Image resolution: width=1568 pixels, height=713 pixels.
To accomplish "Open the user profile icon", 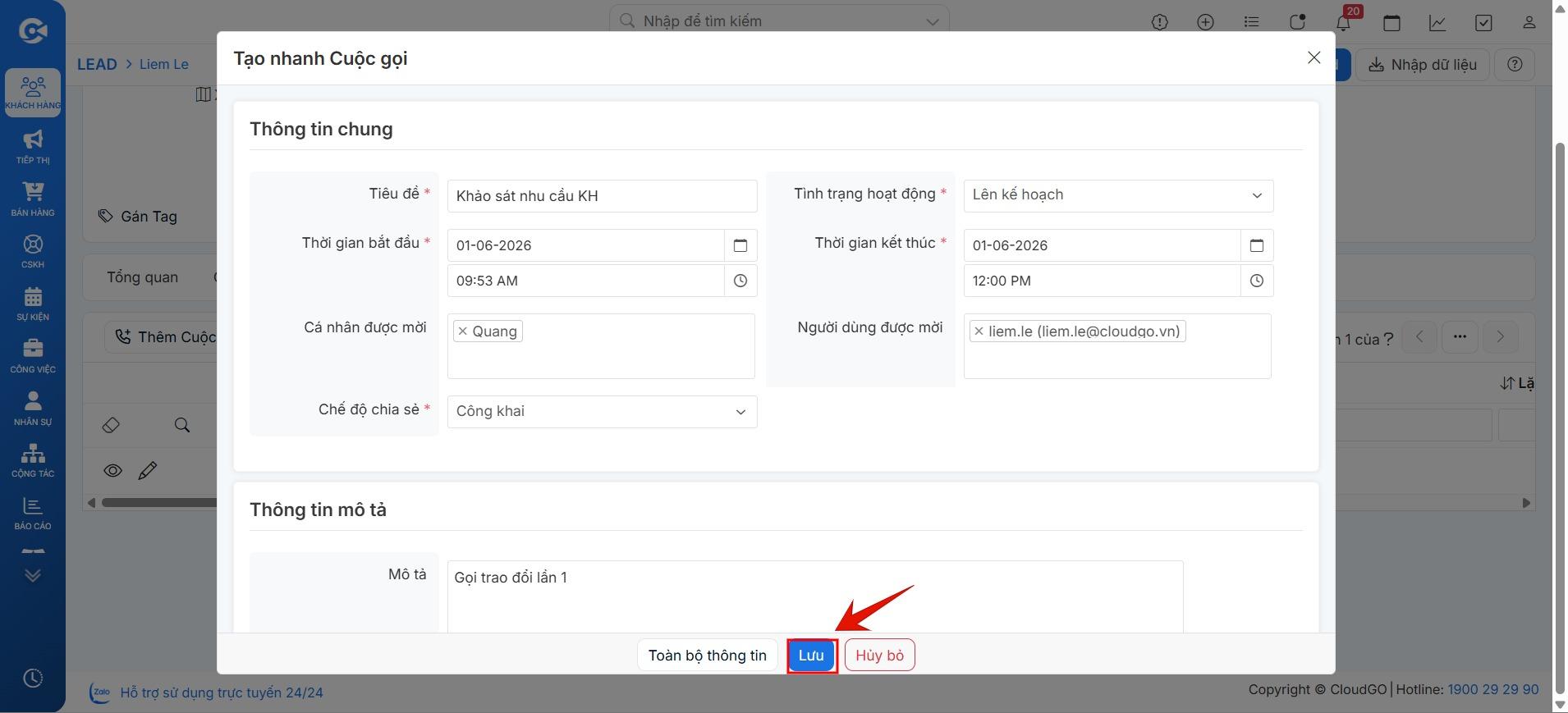I will click(x=1529, y=22).
